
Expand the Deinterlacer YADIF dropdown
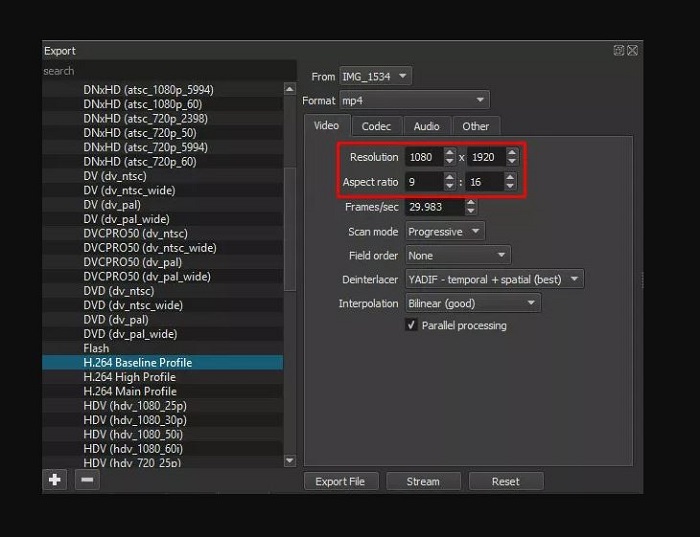coord(494,279)
